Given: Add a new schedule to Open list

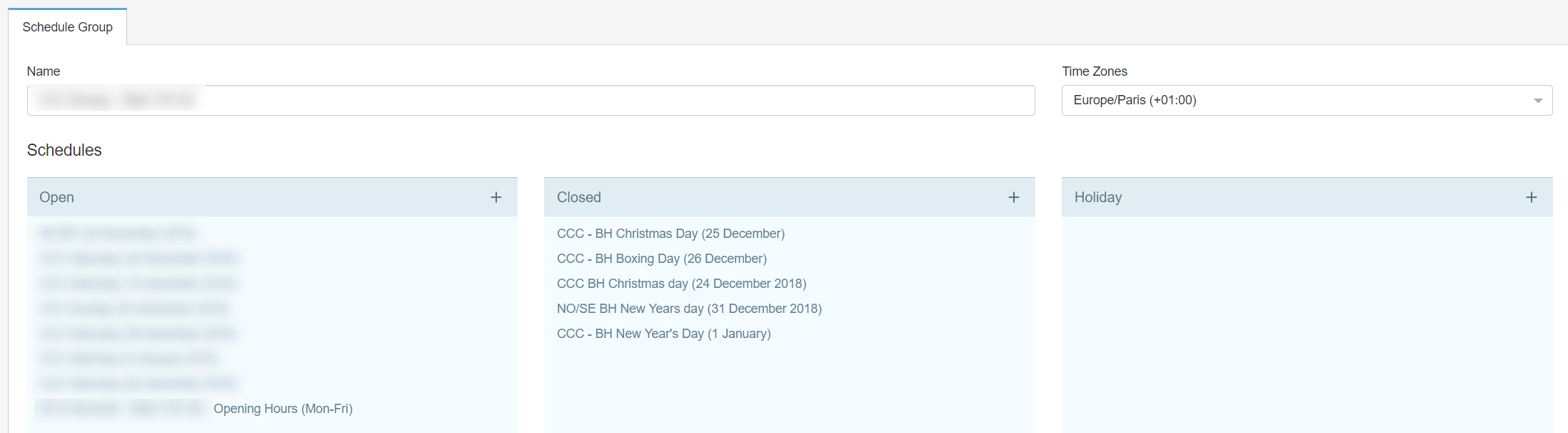Looking at the screenshot, I should click(x=496, y=197).
